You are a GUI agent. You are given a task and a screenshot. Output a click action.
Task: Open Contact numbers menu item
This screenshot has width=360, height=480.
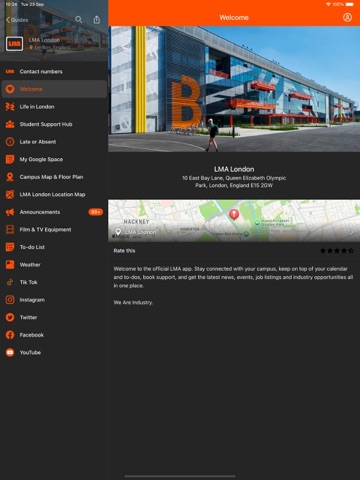[54, 71]
